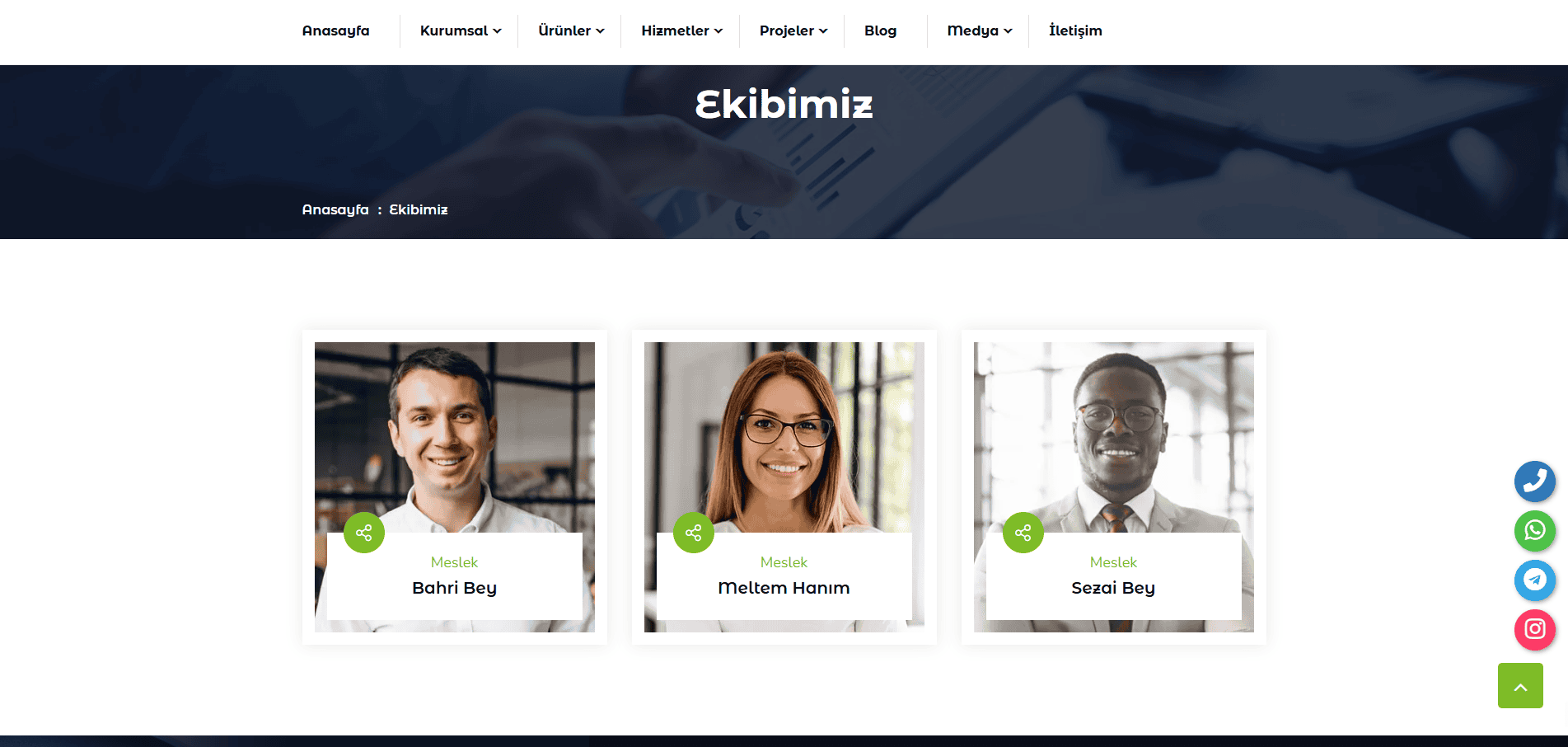Click the blue phone call icon

click(x=1534, y=482)
